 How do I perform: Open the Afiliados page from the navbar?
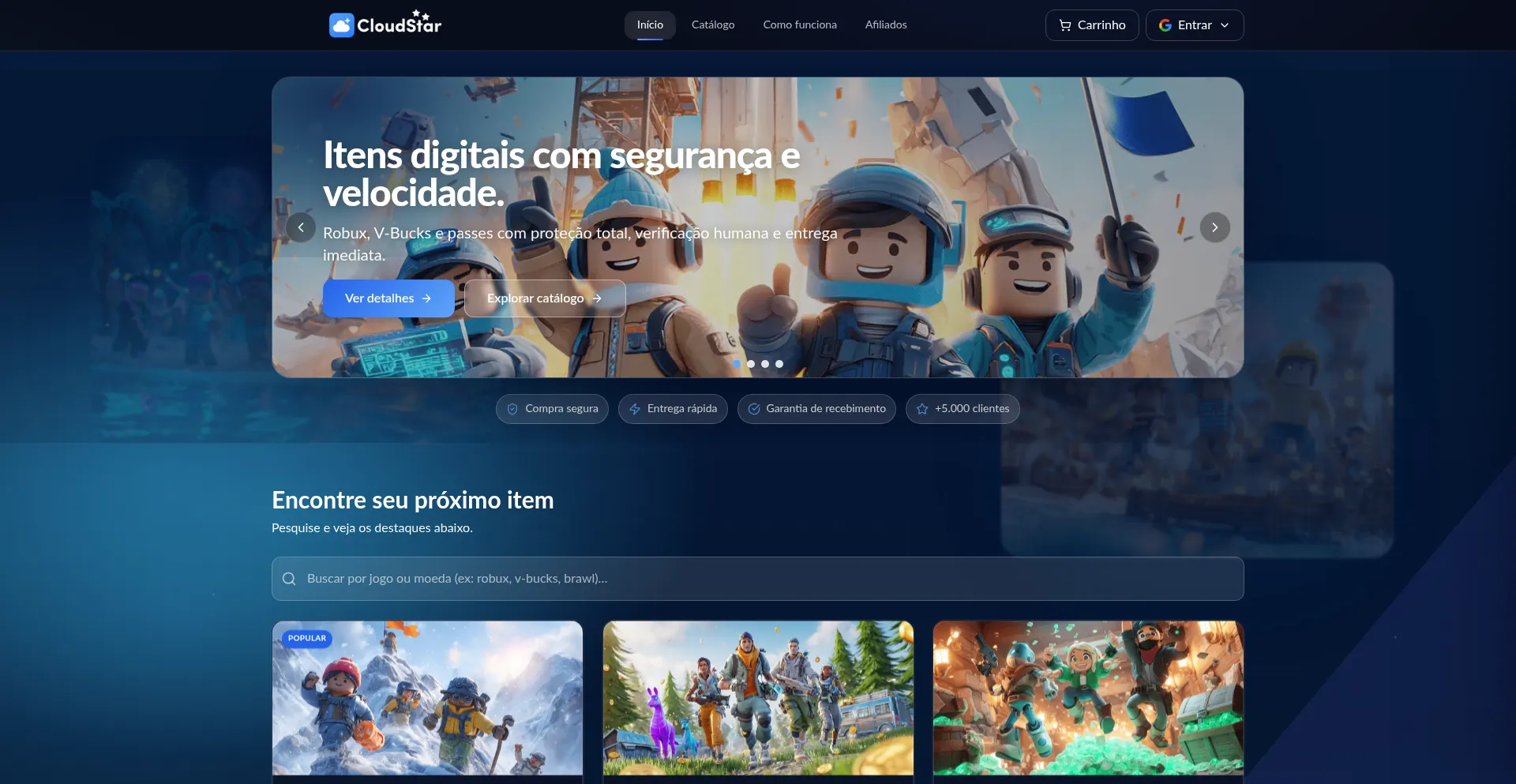click(885, 24)
